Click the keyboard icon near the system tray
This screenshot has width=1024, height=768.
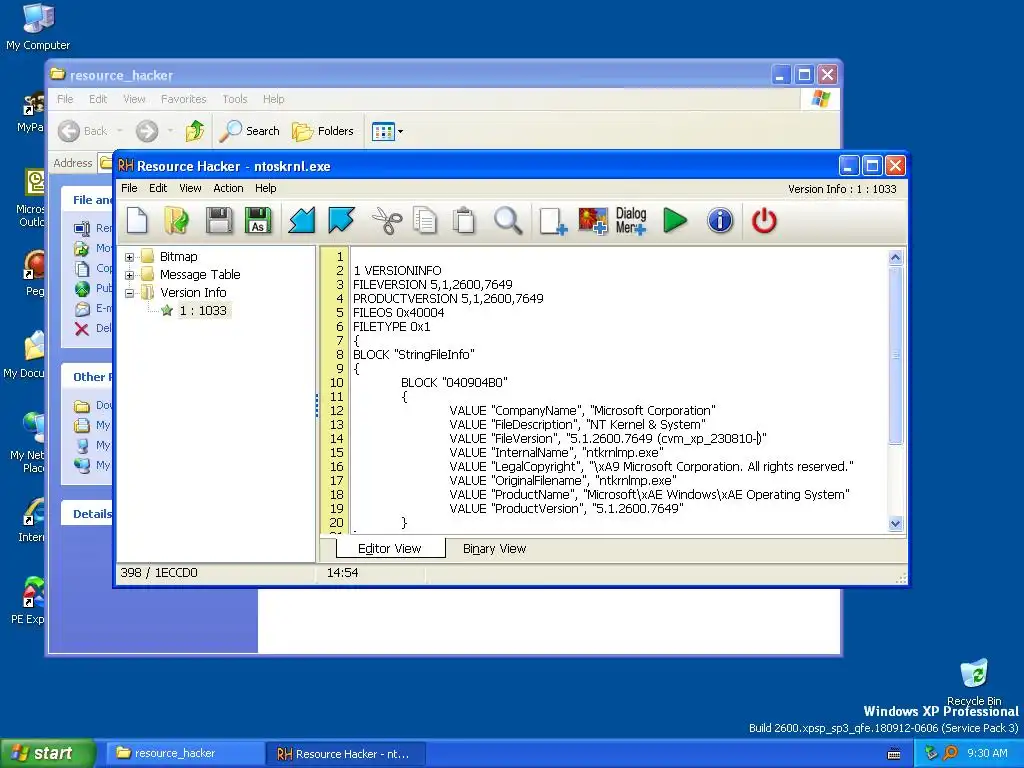coord(894,754)
